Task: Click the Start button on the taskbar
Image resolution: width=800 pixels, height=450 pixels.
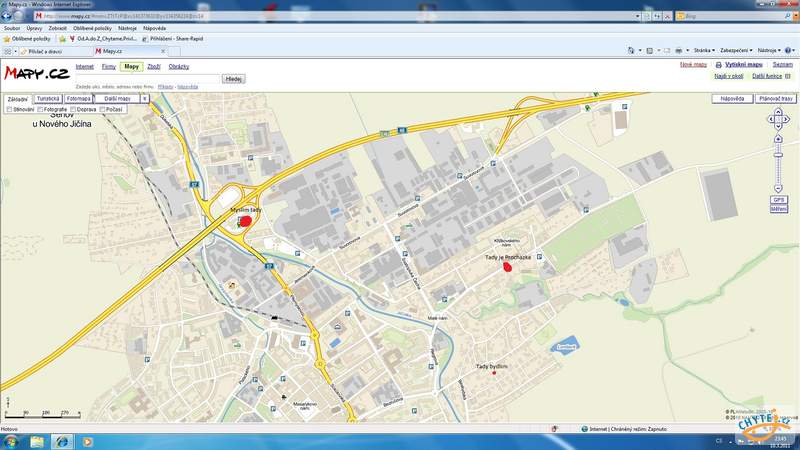Action: (x=10, y=441)
